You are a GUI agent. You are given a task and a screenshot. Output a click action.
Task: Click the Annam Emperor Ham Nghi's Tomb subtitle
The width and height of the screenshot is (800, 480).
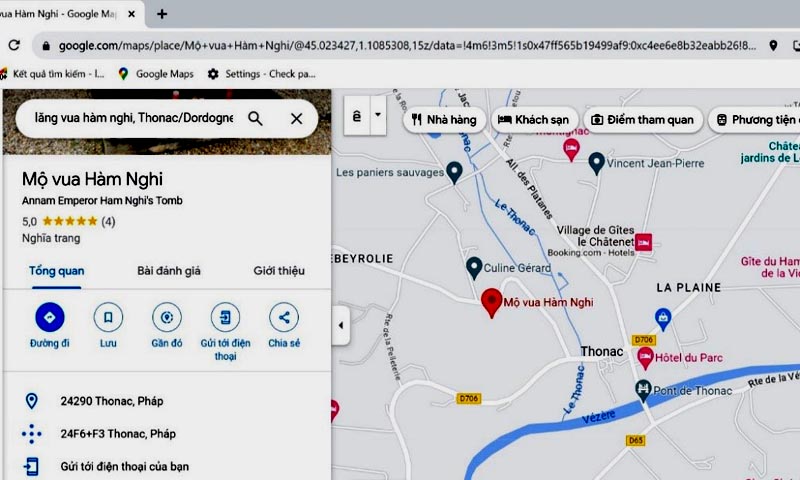[x=102, y=200]
